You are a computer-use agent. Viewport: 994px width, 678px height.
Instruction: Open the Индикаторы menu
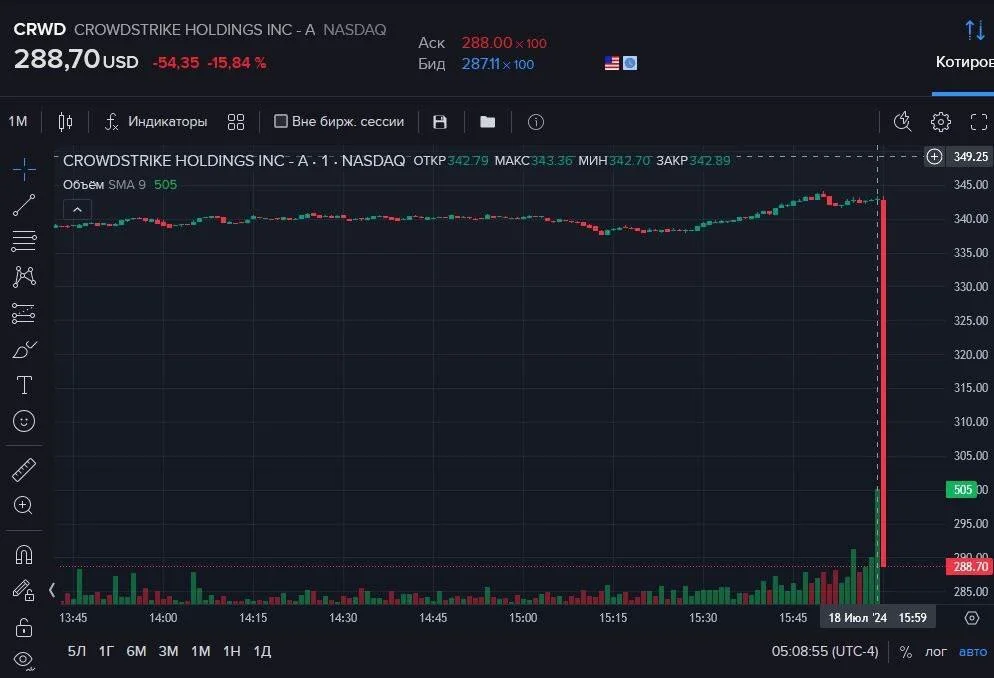point(156,121)
